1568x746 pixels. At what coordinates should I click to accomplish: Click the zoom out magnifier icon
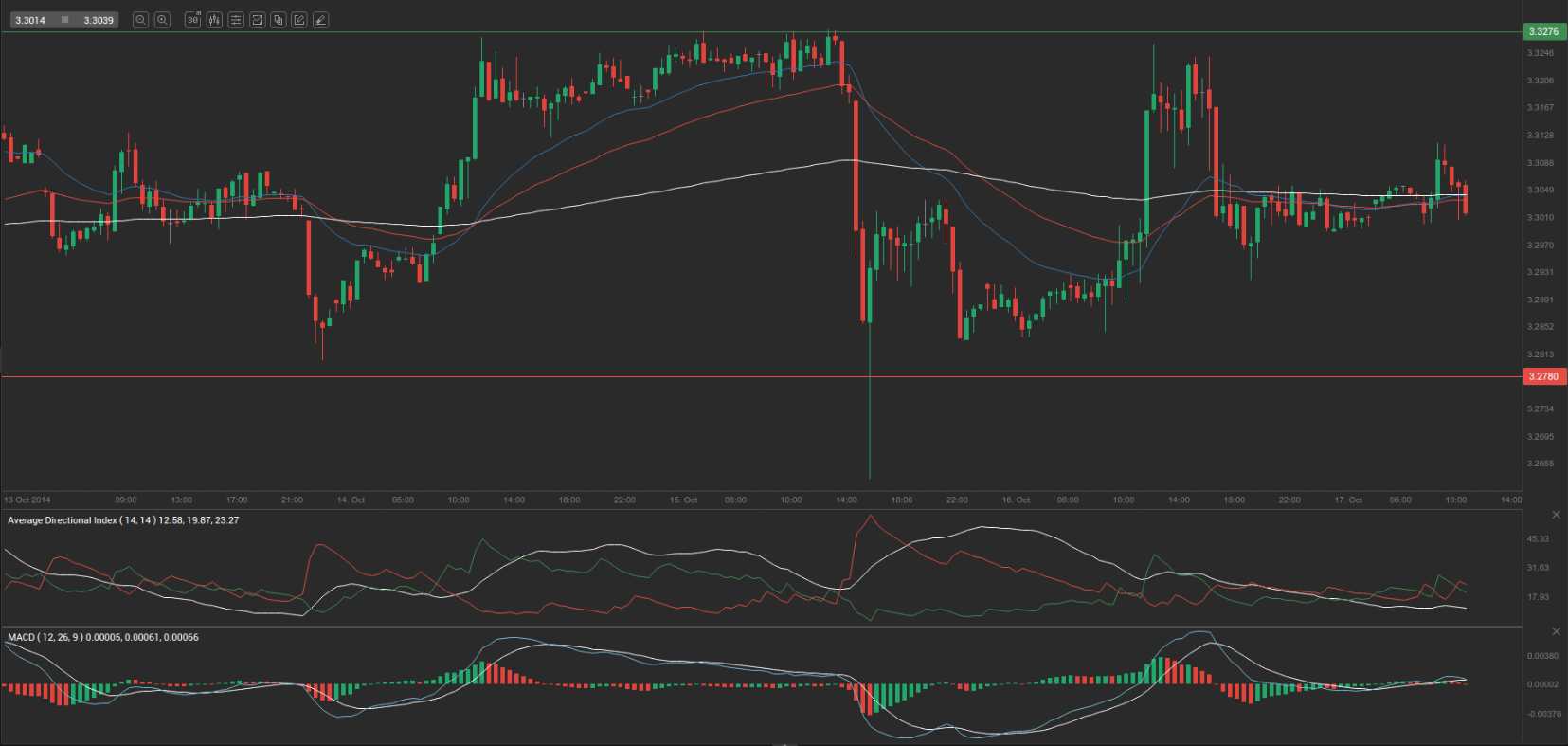click(x=140, y=20)
